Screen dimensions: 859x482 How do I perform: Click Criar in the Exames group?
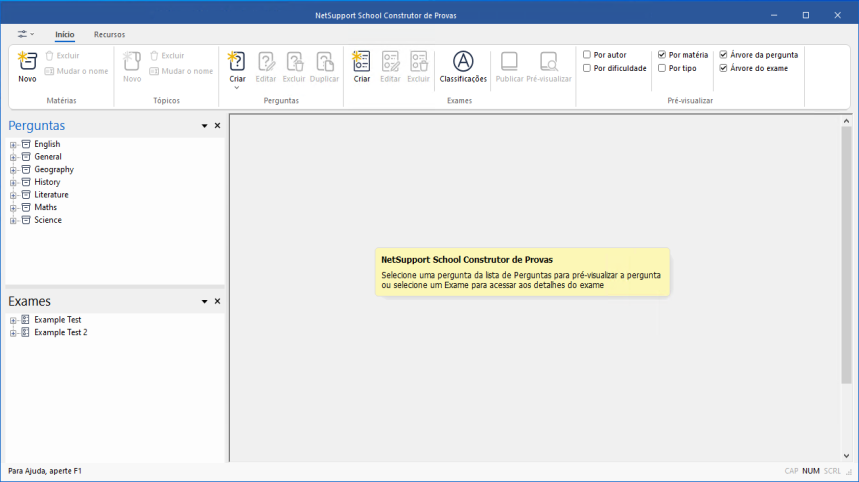click(362, 67)
